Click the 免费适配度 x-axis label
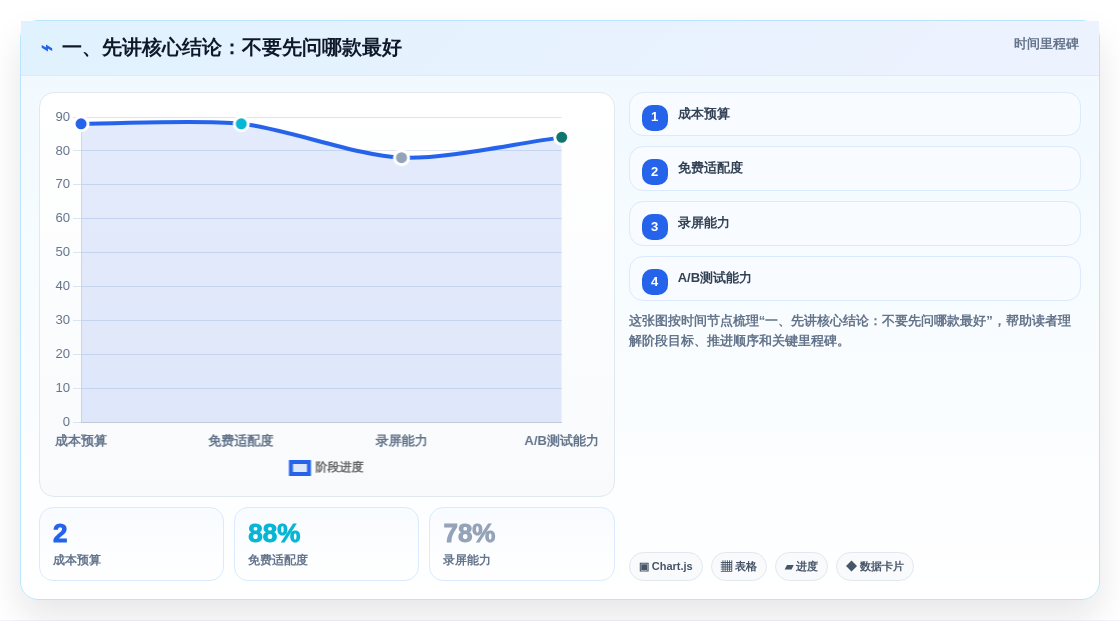This screenshot has height=621, width=1120. click(241, 441)
